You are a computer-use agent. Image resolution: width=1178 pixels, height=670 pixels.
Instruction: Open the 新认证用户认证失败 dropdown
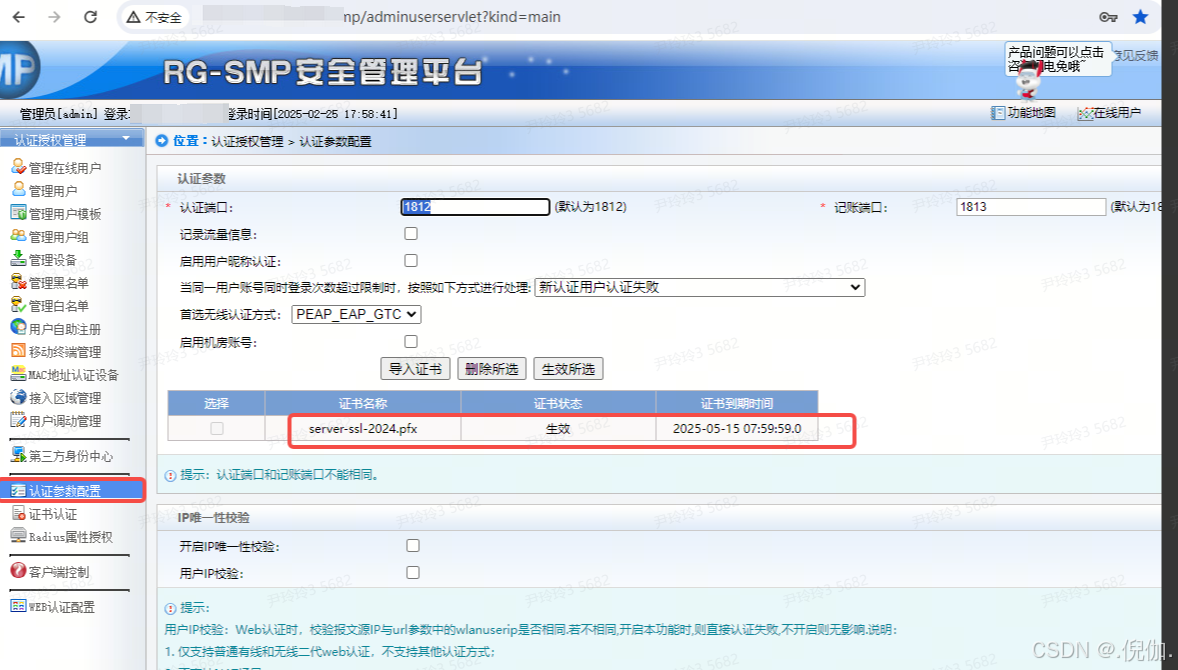click(699, 287)
